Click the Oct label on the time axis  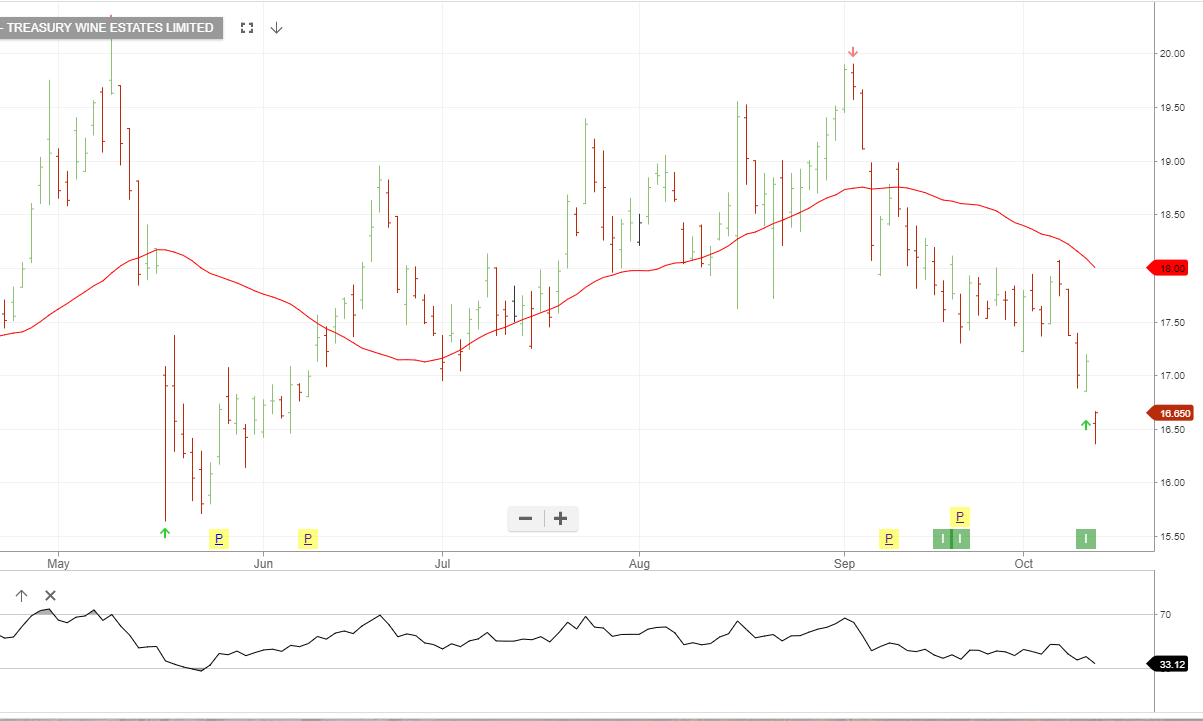[x=1023, y=564]
